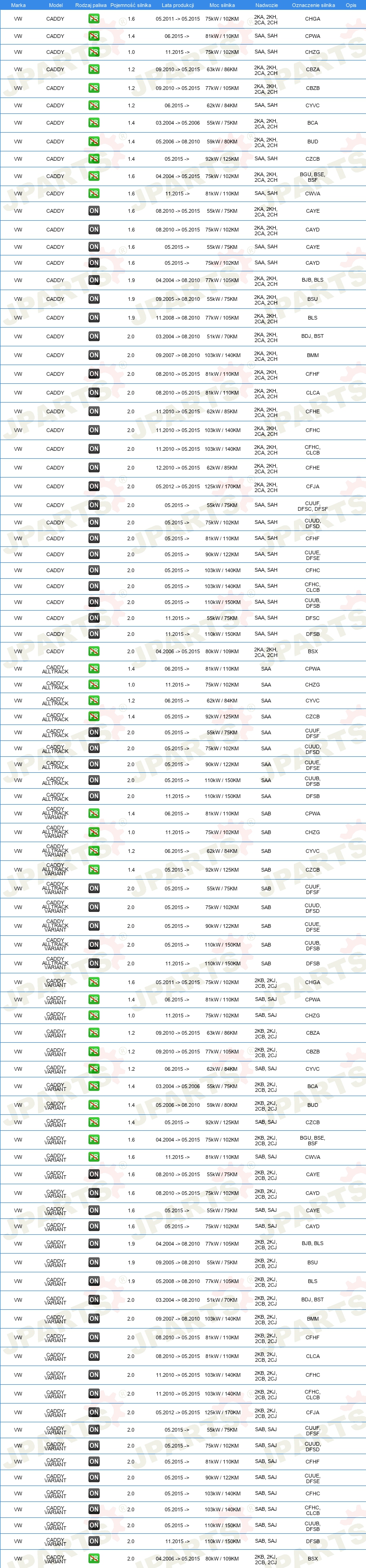Click the Oznaczenie silnika column header

click(313, 5)
